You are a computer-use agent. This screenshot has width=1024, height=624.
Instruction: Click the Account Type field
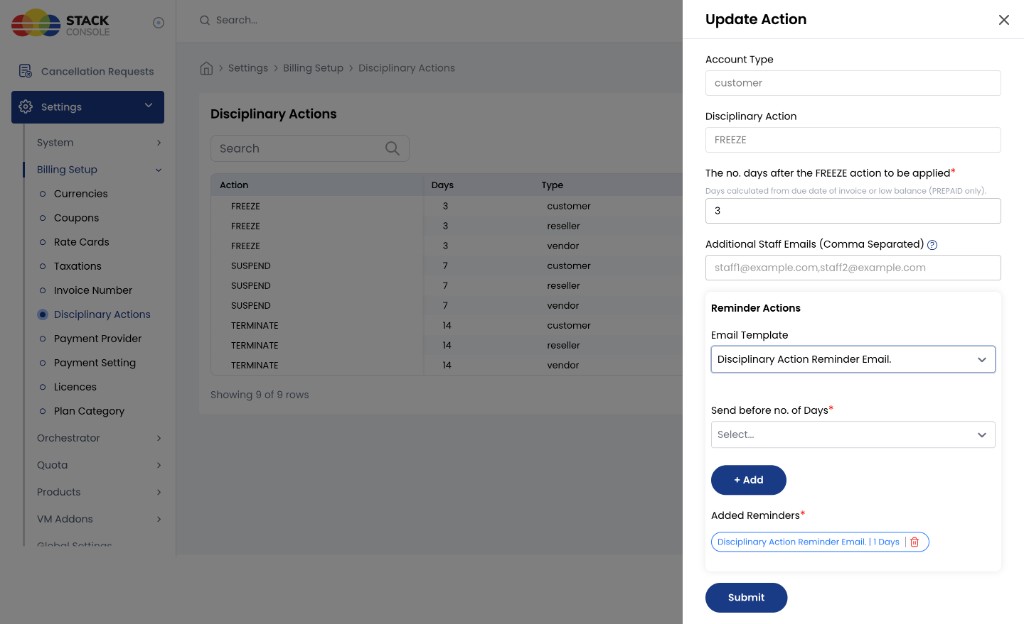tap(853, 83)
